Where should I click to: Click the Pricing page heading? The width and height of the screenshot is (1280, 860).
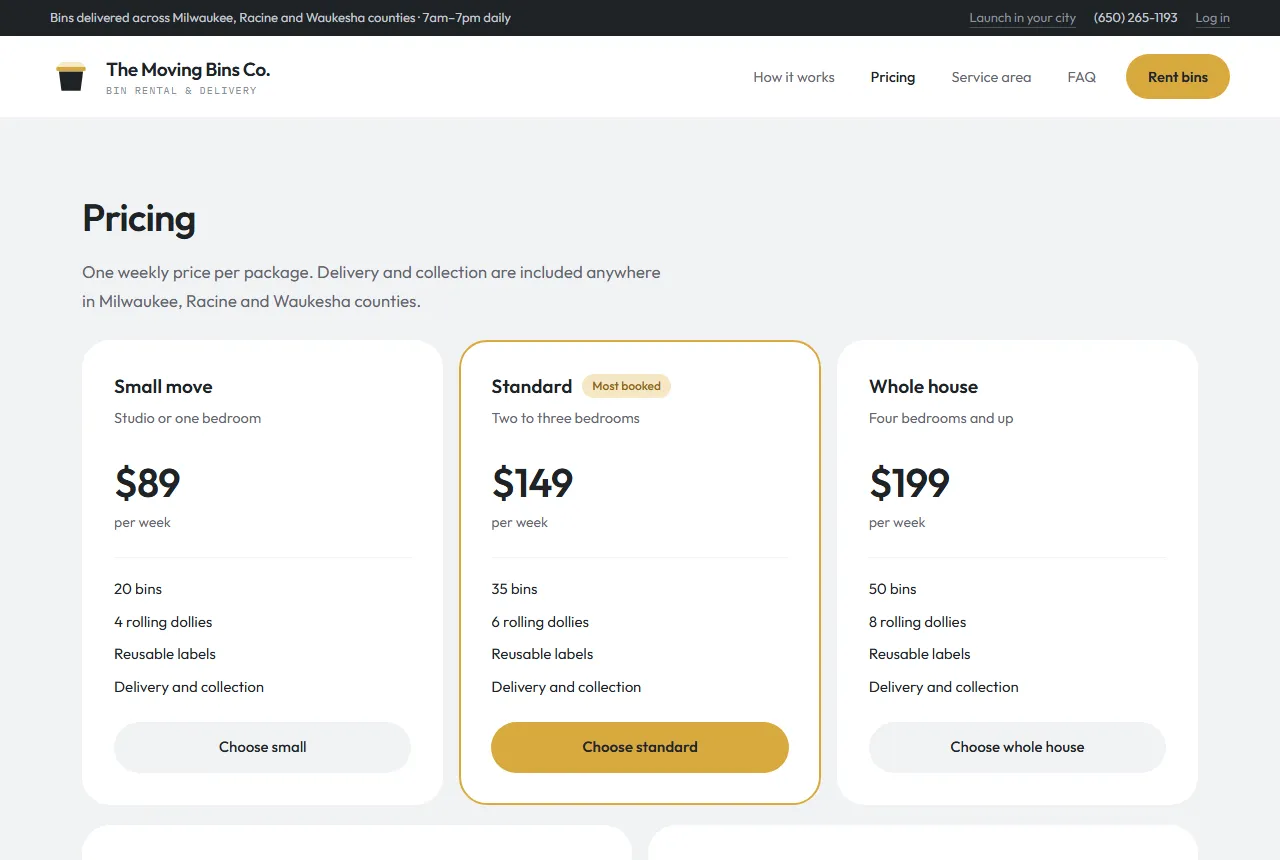coord(139,218)
